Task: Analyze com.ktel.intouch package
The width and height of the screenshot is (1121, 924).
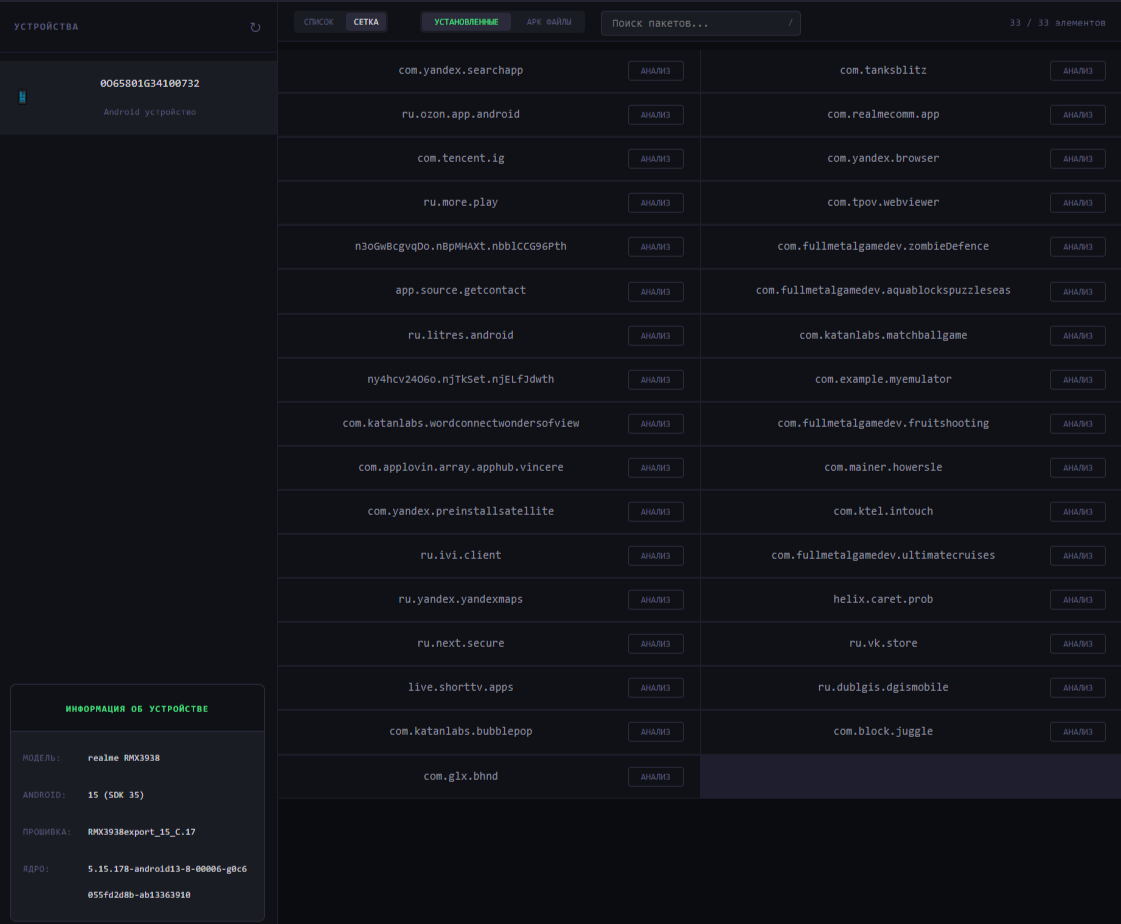Action: coord(1077,511)
